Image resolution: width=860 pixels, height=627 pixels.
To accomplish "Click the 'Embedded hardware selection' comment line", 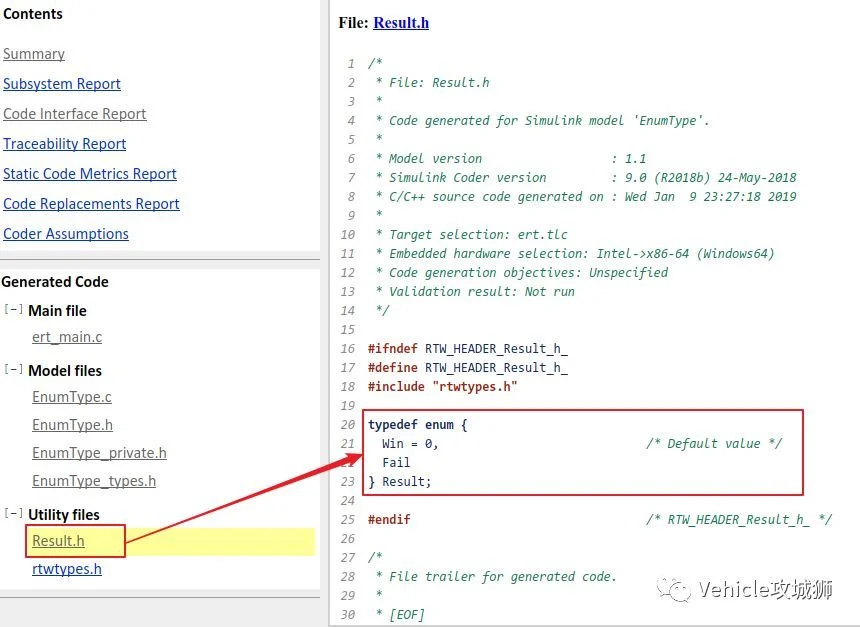I will pos(575,253).
